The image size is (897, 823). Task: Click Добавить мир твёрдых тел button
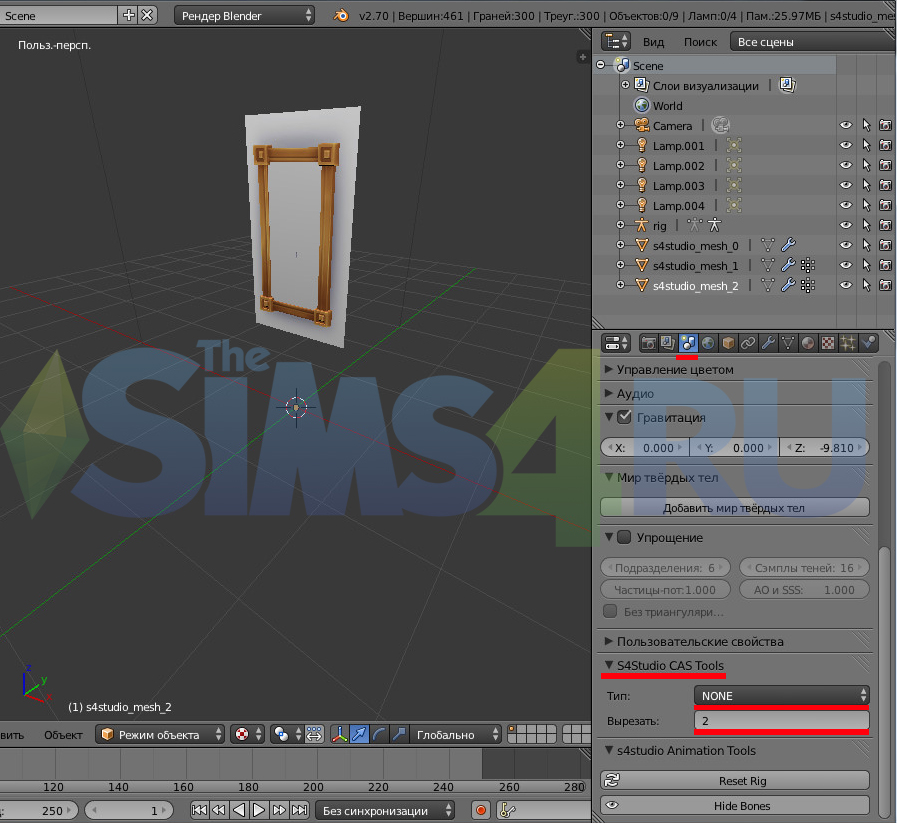(734, 508)
